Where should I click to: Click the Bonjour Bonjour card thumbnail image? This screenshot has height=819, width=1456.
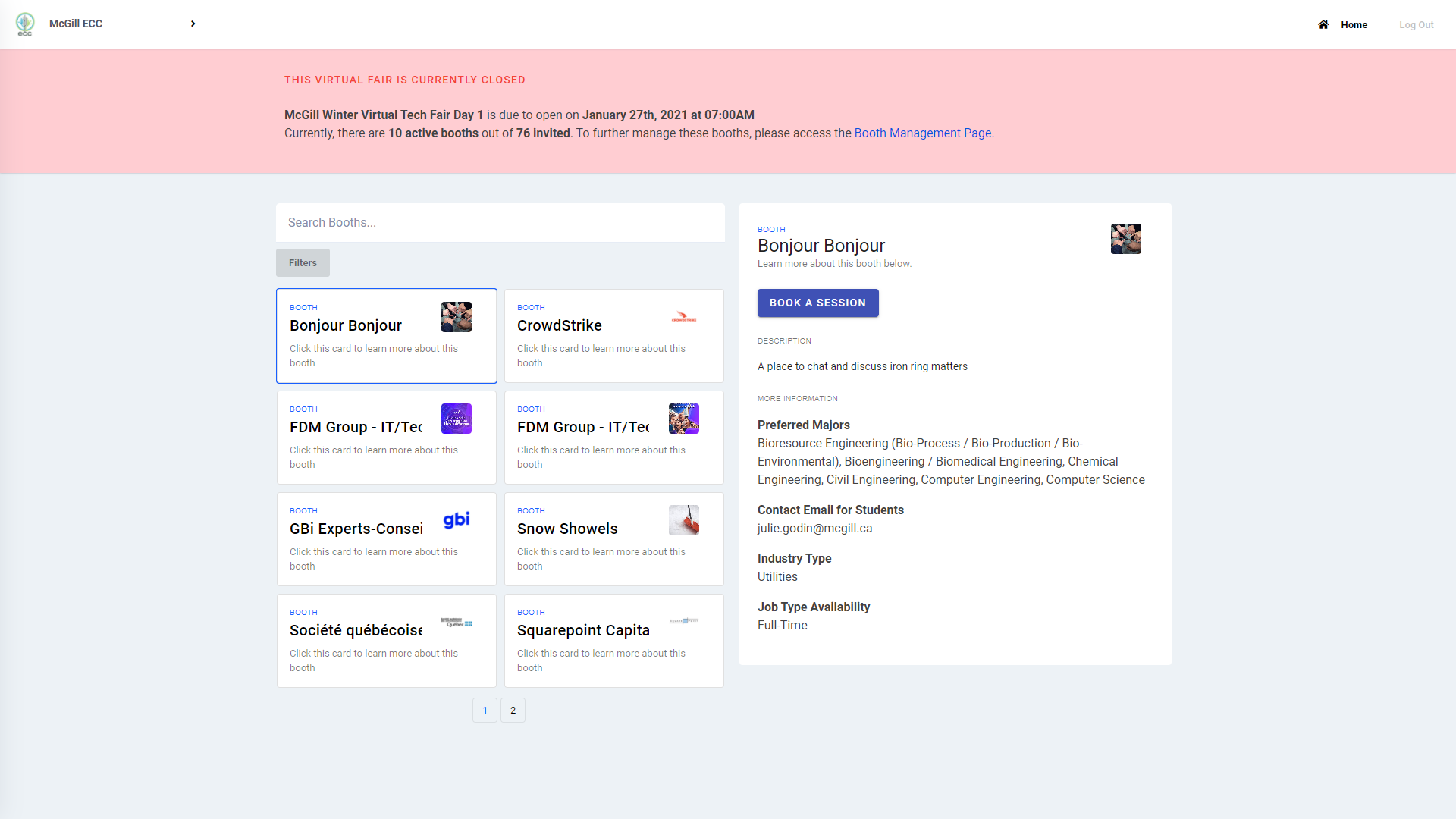(457, 317)
